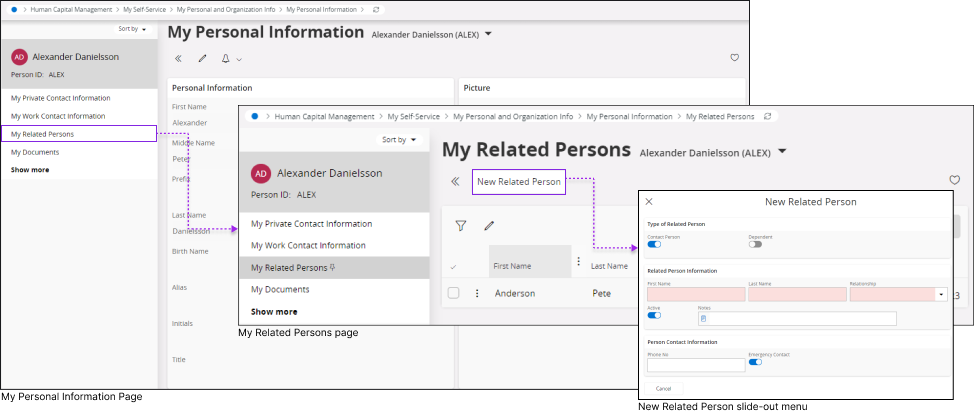Enable the Dependent switch
974x411 pixels.
(x=755, y=244)
